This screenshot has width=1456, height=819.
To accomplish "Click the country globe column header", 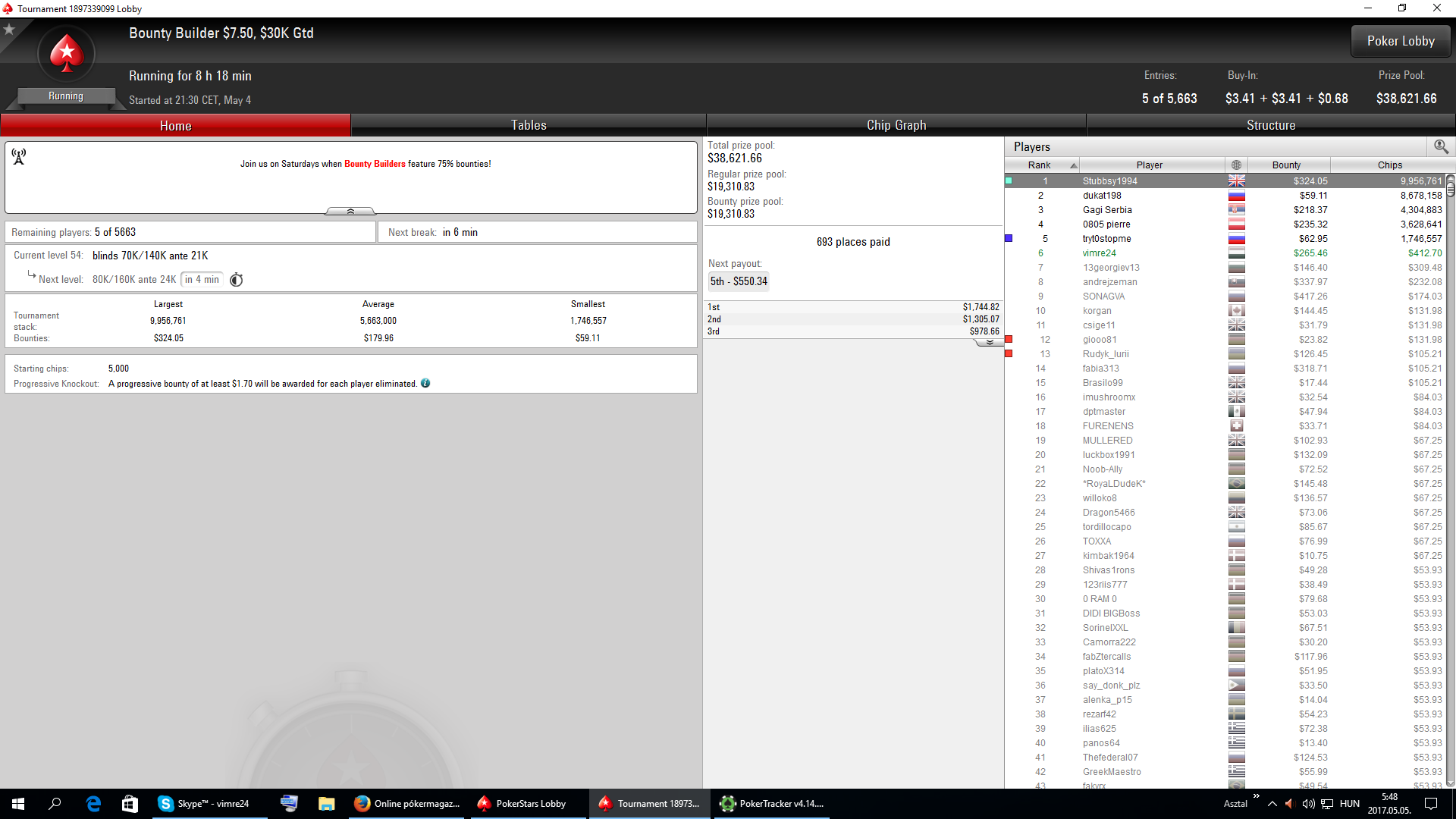I will 1237,165.
